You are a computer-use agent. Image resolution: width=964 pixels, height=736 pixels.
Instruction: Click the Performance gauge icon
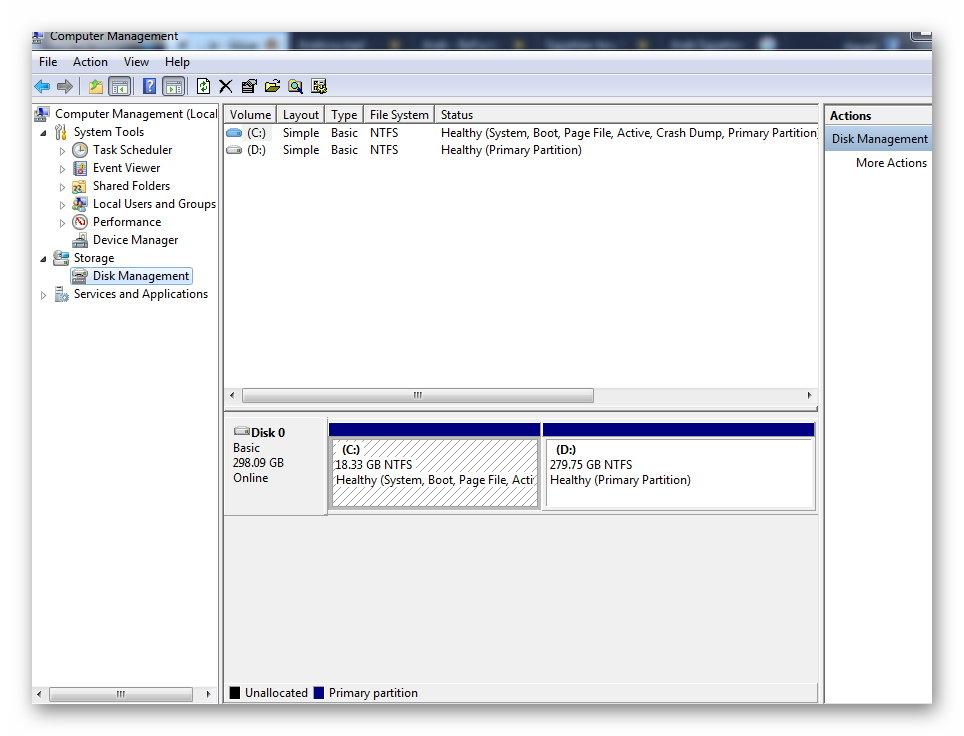[80, 222]
